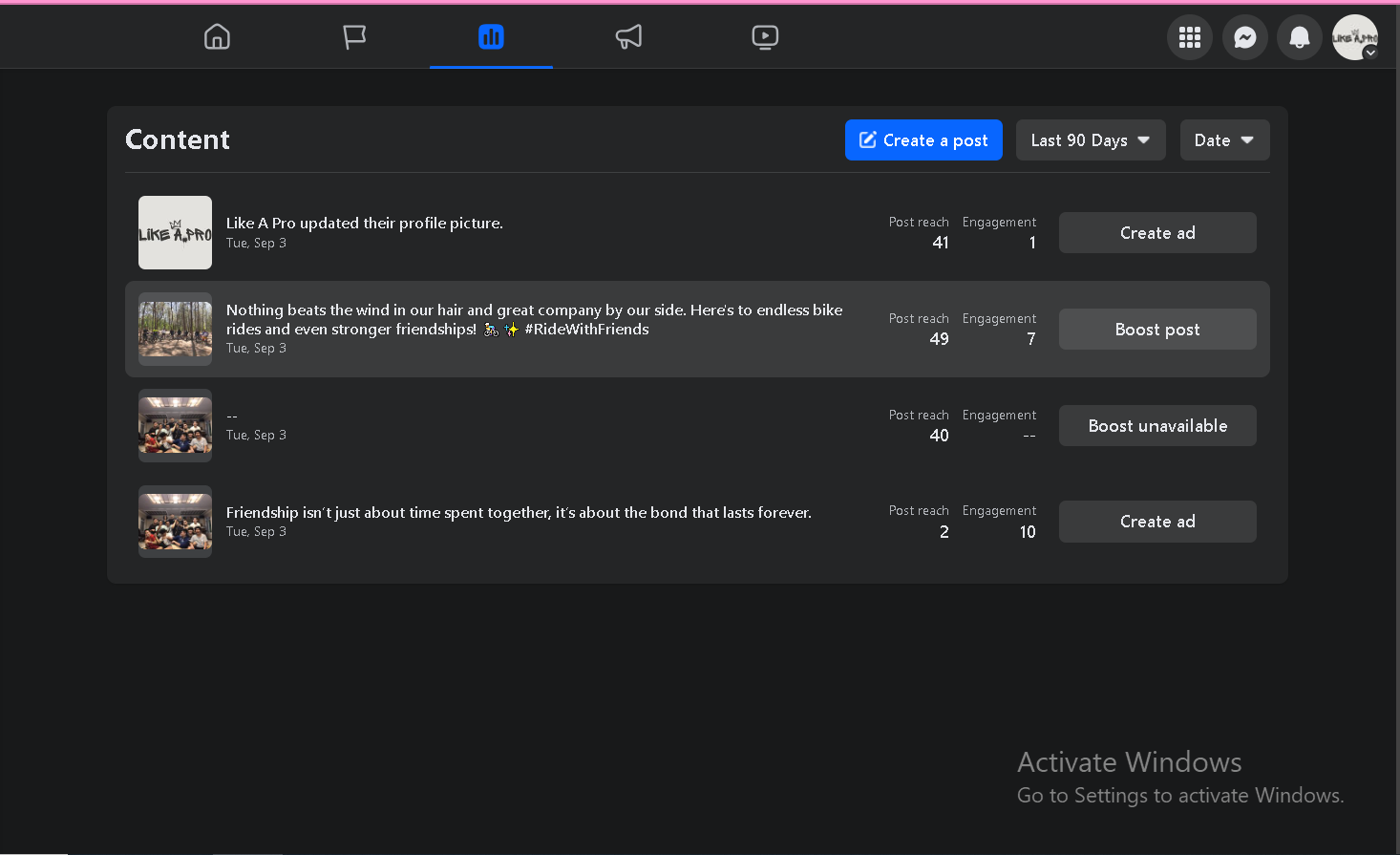Click the Create a post button
The height and width of the screenshot is (855, 1400).
tap(923, 140)
